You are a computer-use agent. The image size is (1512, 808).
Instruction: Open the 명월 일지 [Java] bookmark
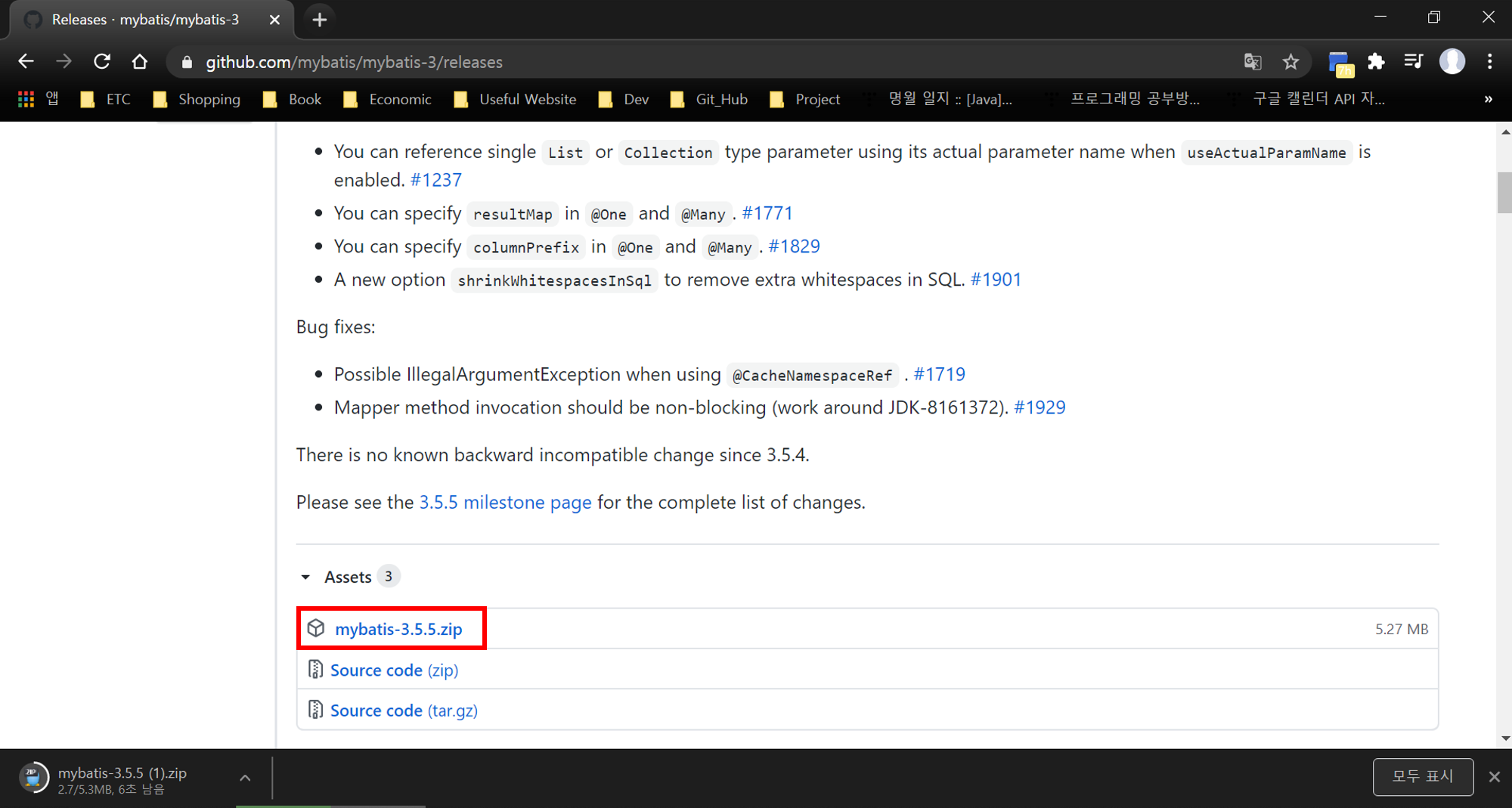pos(937,99)
